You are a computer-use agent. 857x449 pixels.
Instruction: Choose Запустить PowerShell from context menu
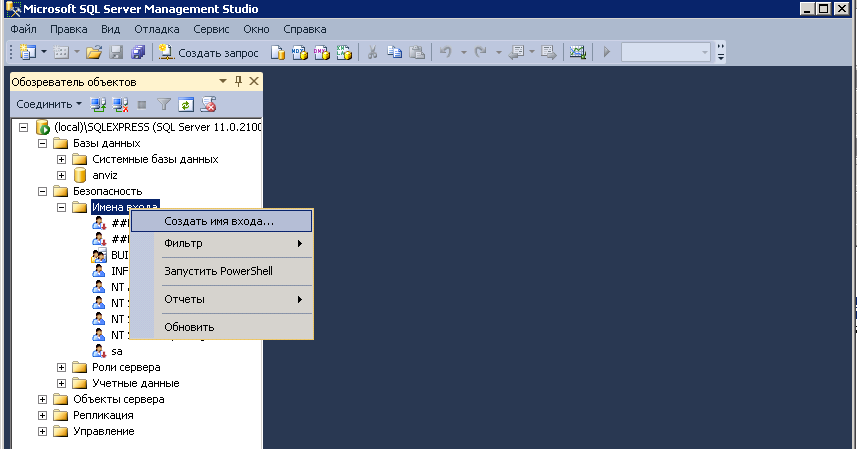point(221,271)
